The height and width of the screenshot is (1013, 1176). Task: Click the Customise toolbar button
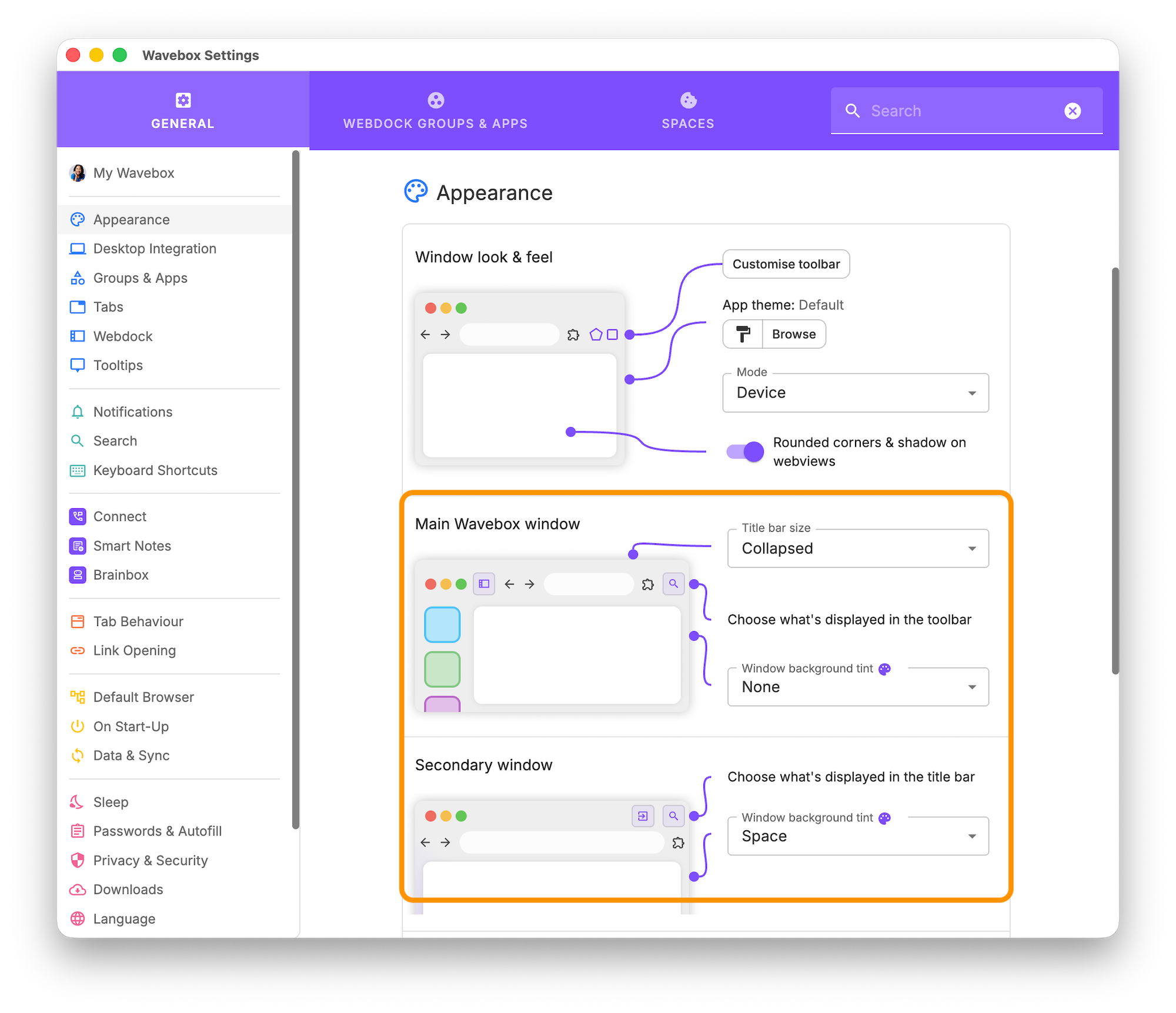[x=786, y=264]
